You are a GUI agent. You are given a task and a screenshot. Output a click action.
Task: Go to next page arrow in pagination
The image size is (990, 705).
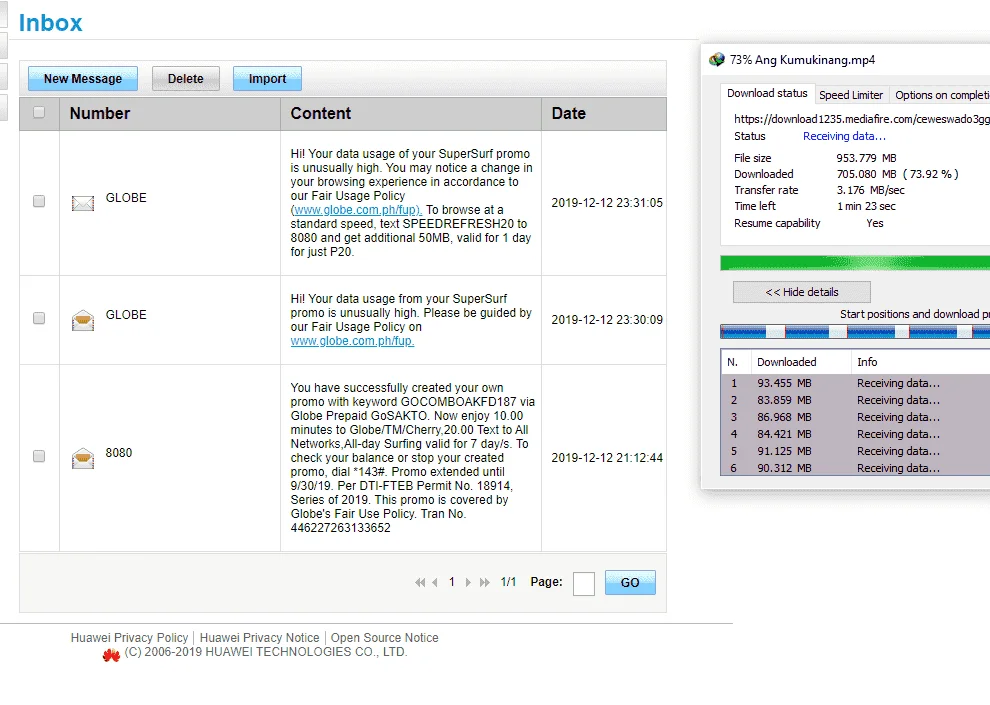click(468, 583)
